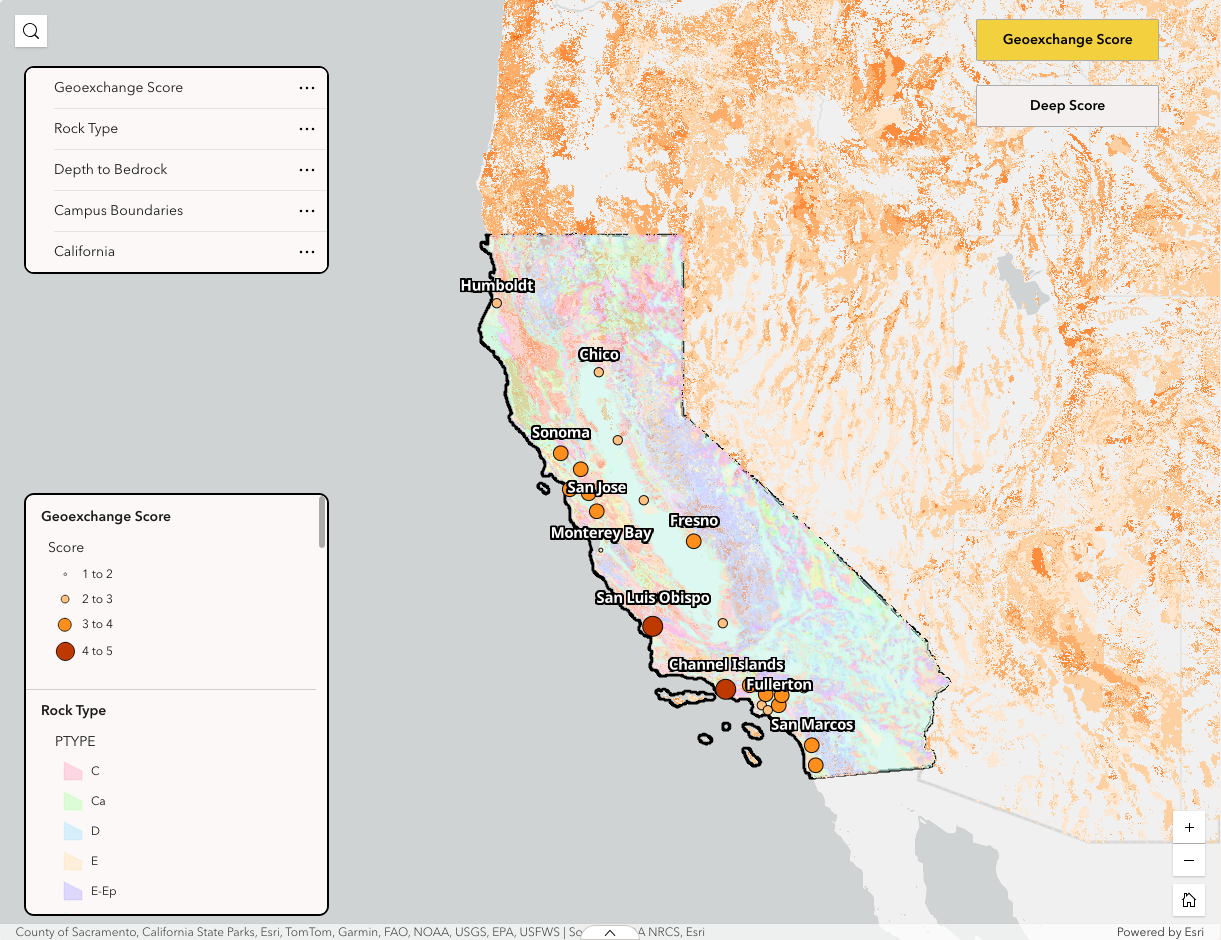Click the Channel Islands campus marker

(x=726, y=689)
